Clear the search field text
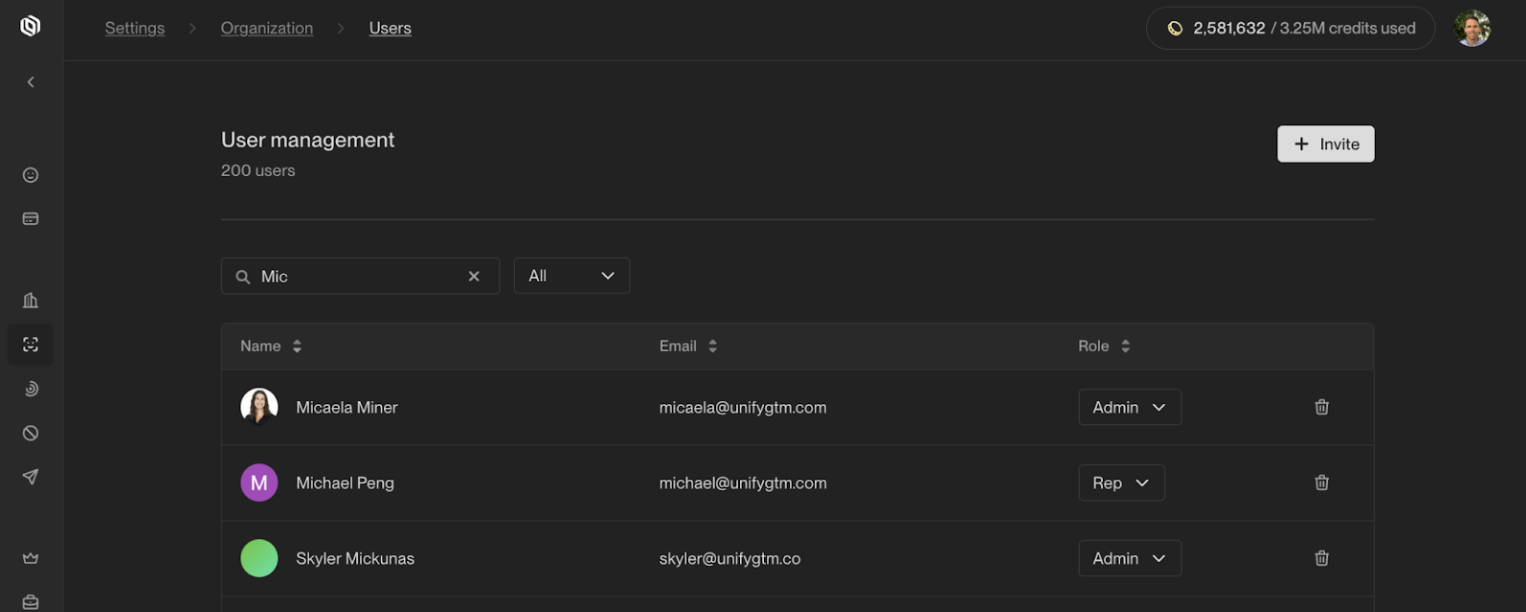Screen dimensions: 1526x612 474,276
